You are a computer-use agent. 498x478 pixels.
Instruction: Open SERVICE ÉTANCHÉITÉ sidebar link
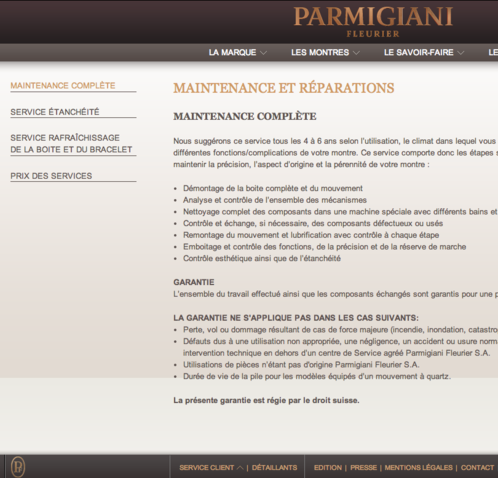click(55, 112)
